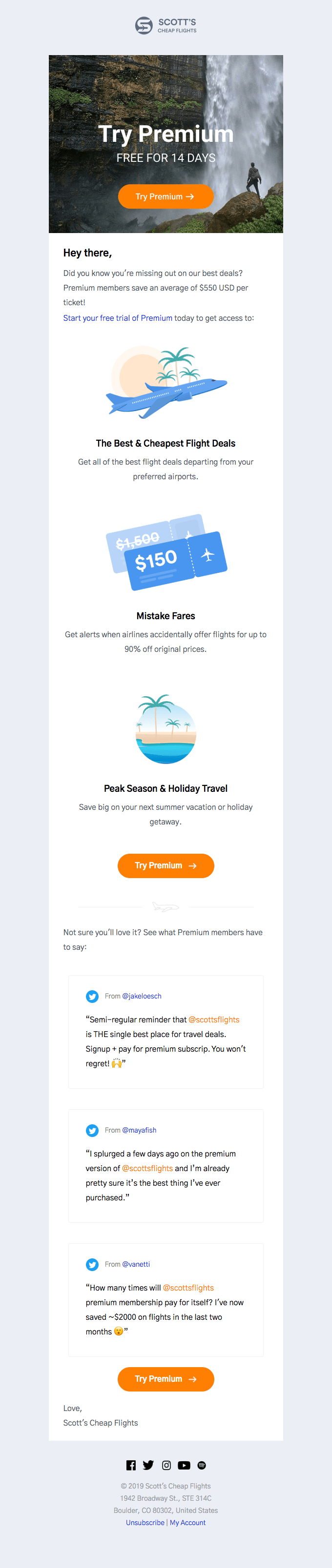Open the Facebook icon in footer

coord(131,1465)
